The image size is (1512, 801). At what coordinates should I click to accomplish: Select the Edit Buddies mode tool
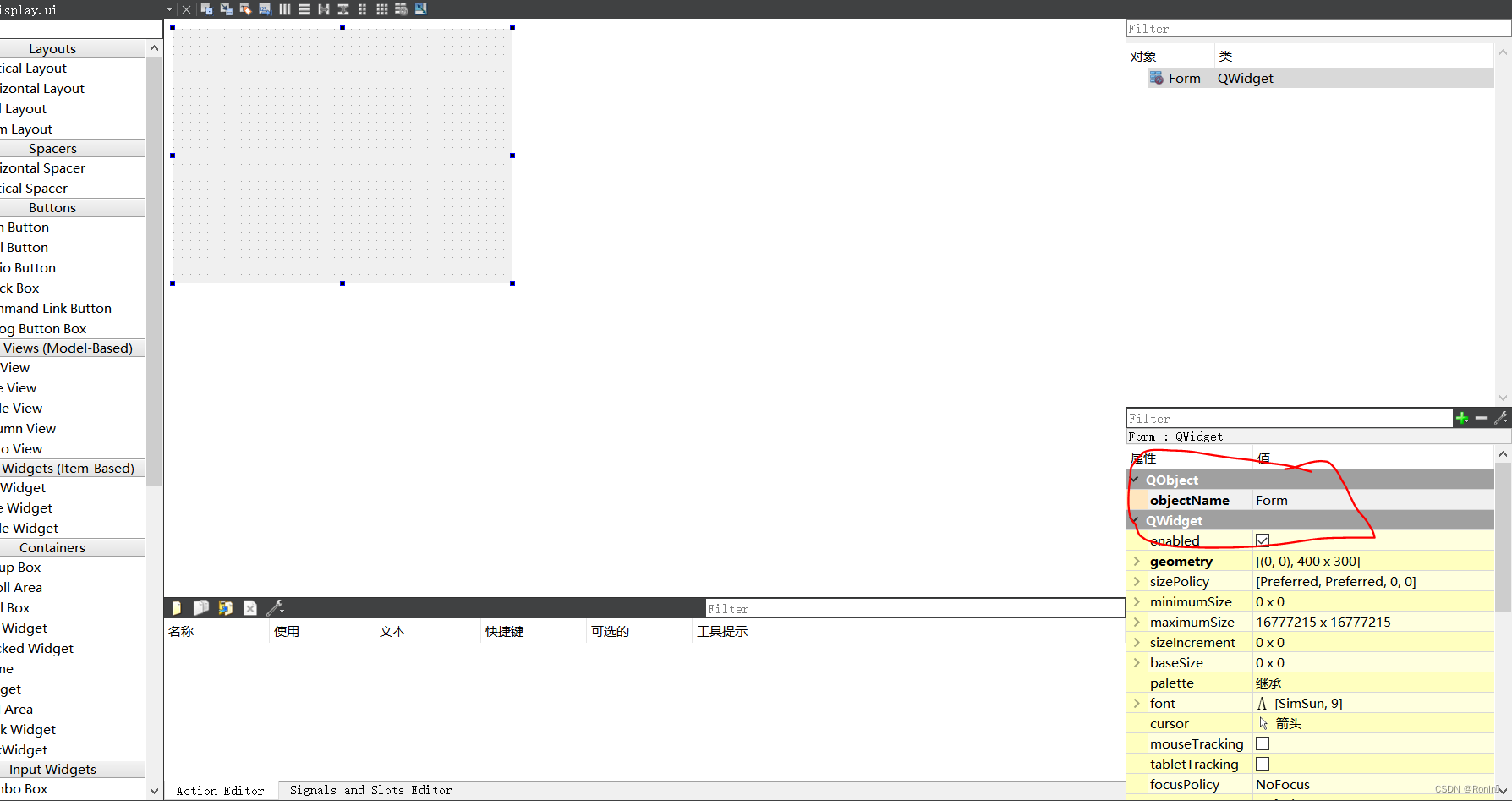pyautogui.click(x=245, y=9)
